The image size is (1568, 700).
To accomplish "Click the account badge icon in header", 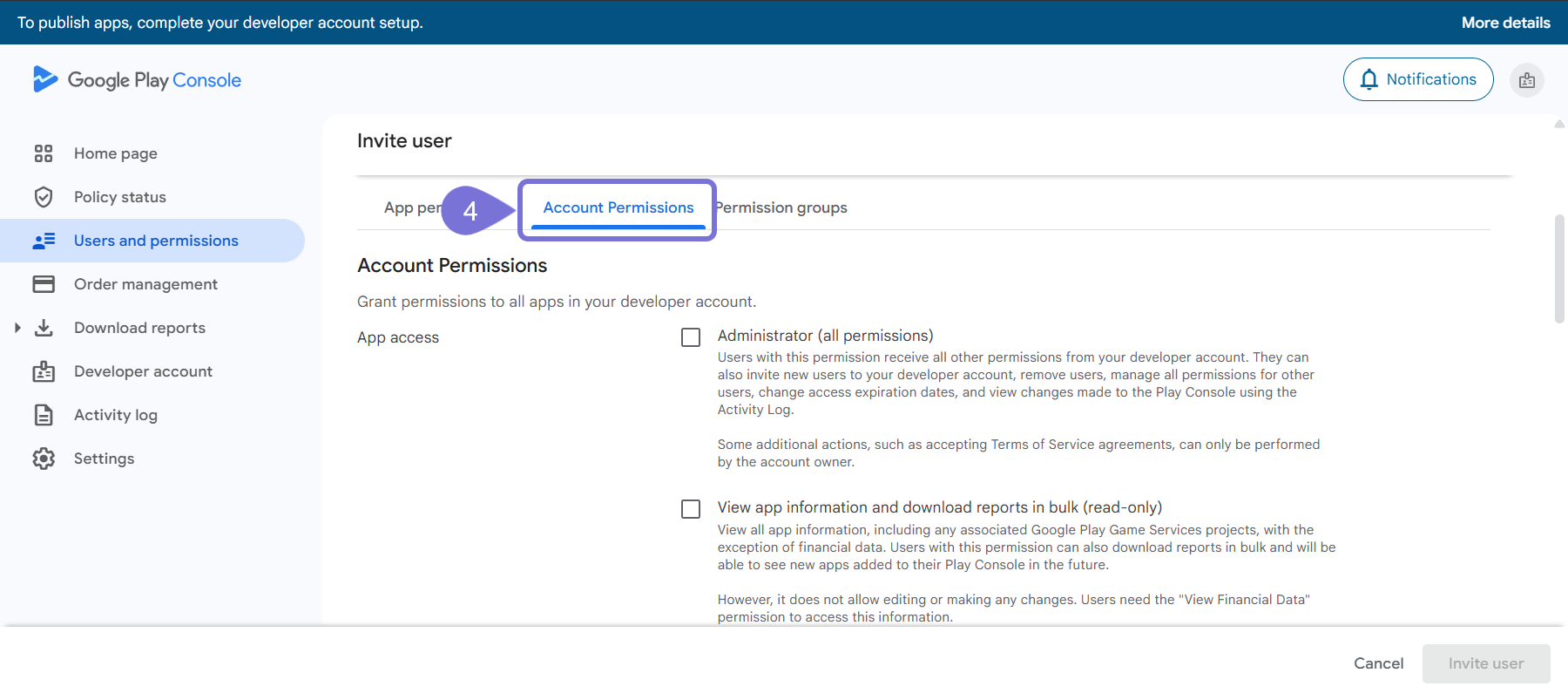I will [1526, 80].
